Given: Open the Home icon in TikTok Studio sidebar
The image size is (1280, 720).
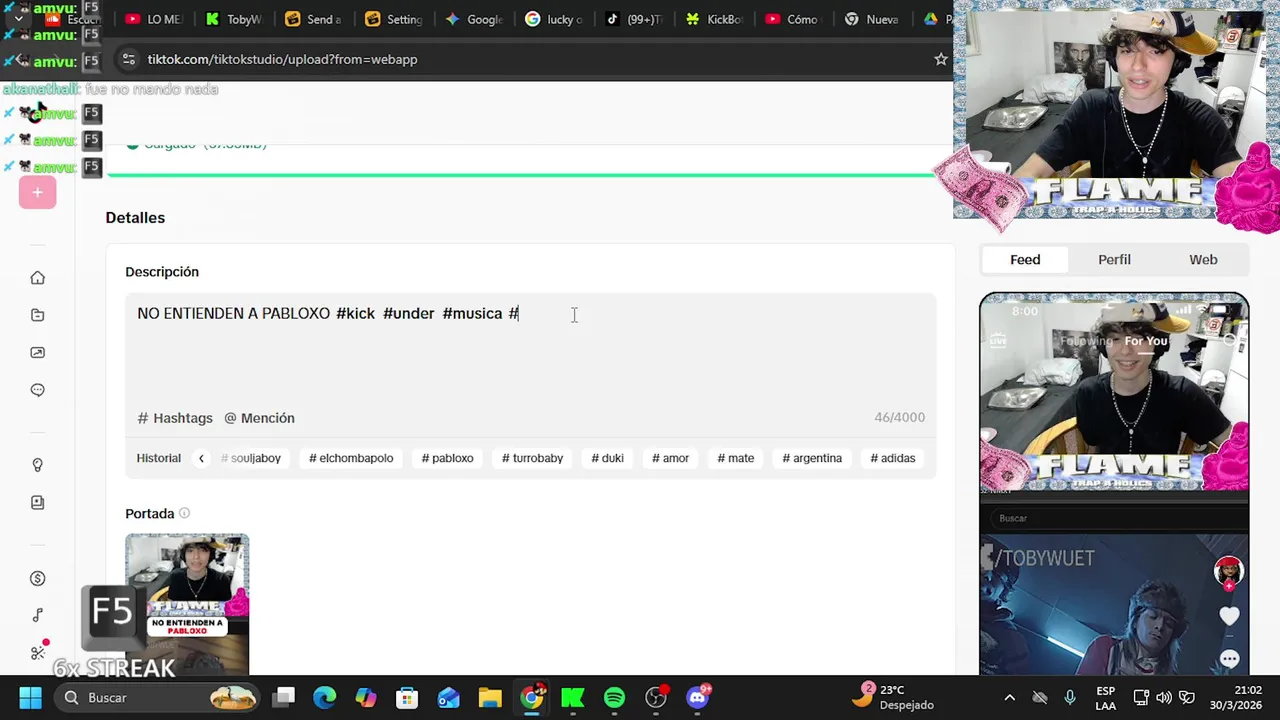Looking at the screenshot, I should pos(37,278).
